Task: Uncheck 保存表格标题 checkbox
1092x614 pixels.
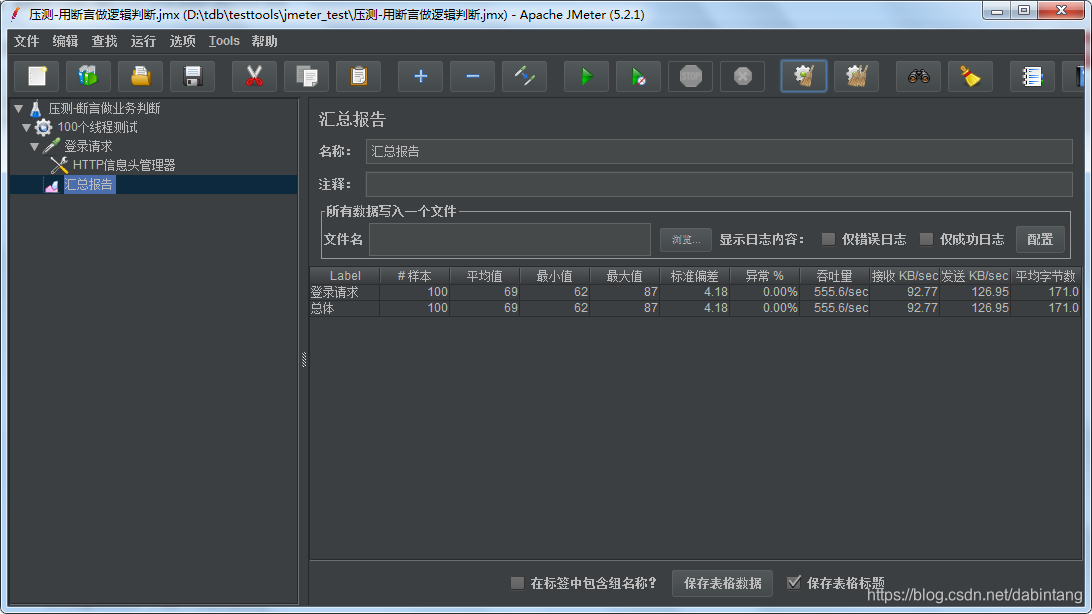Action: pos(794,583)
